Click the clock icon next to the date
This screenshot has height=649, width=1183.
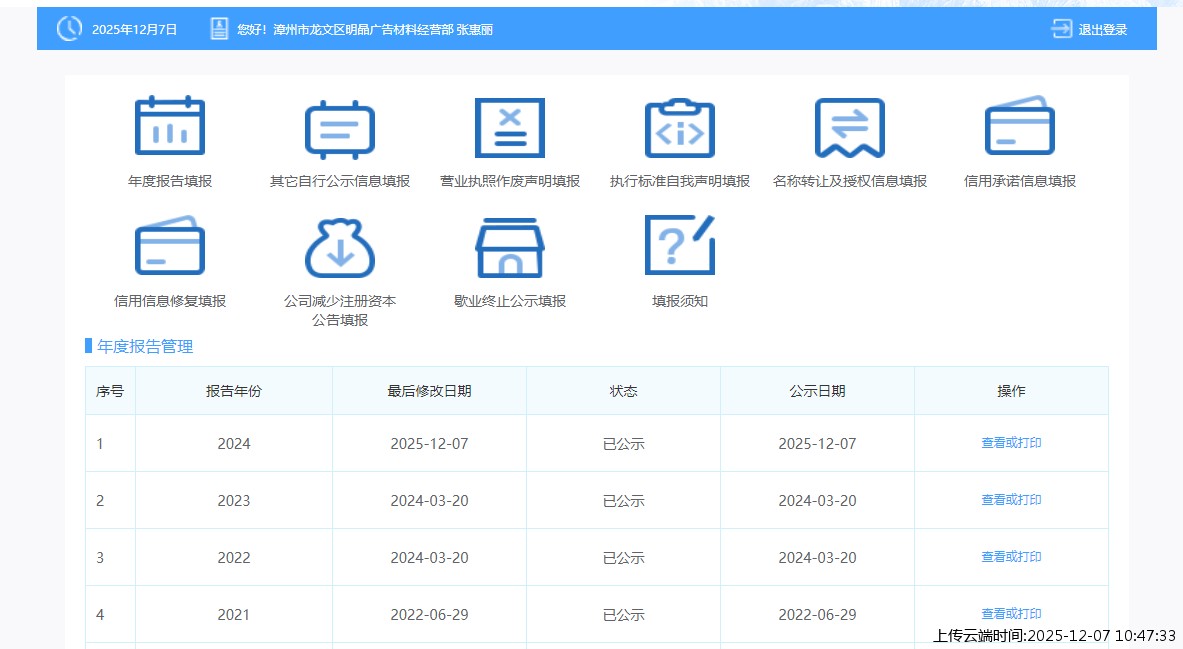point(69,29)
